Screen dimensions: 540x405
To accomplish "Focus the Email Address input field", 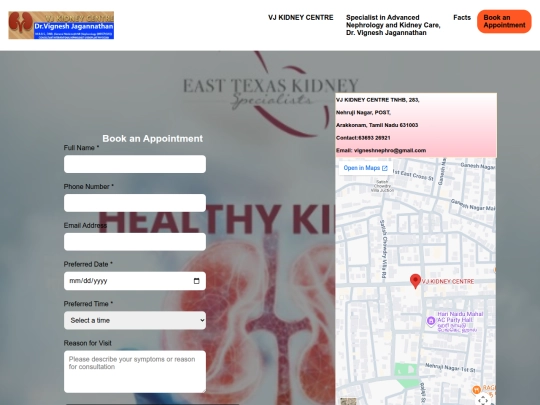I will [x=135, y=242].
